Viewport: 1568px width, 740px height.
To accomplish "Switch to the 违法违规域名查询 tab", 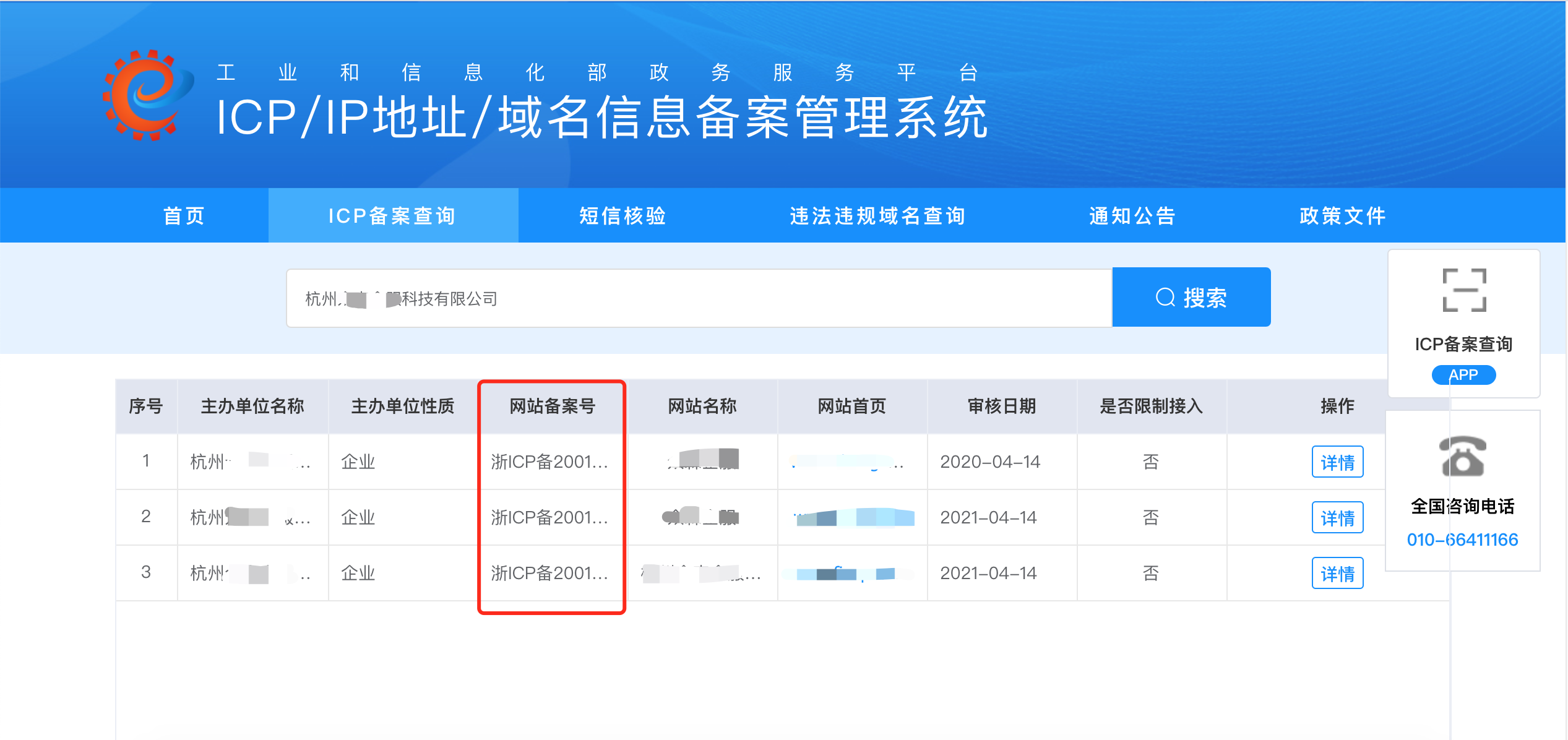I will (878, 215).
